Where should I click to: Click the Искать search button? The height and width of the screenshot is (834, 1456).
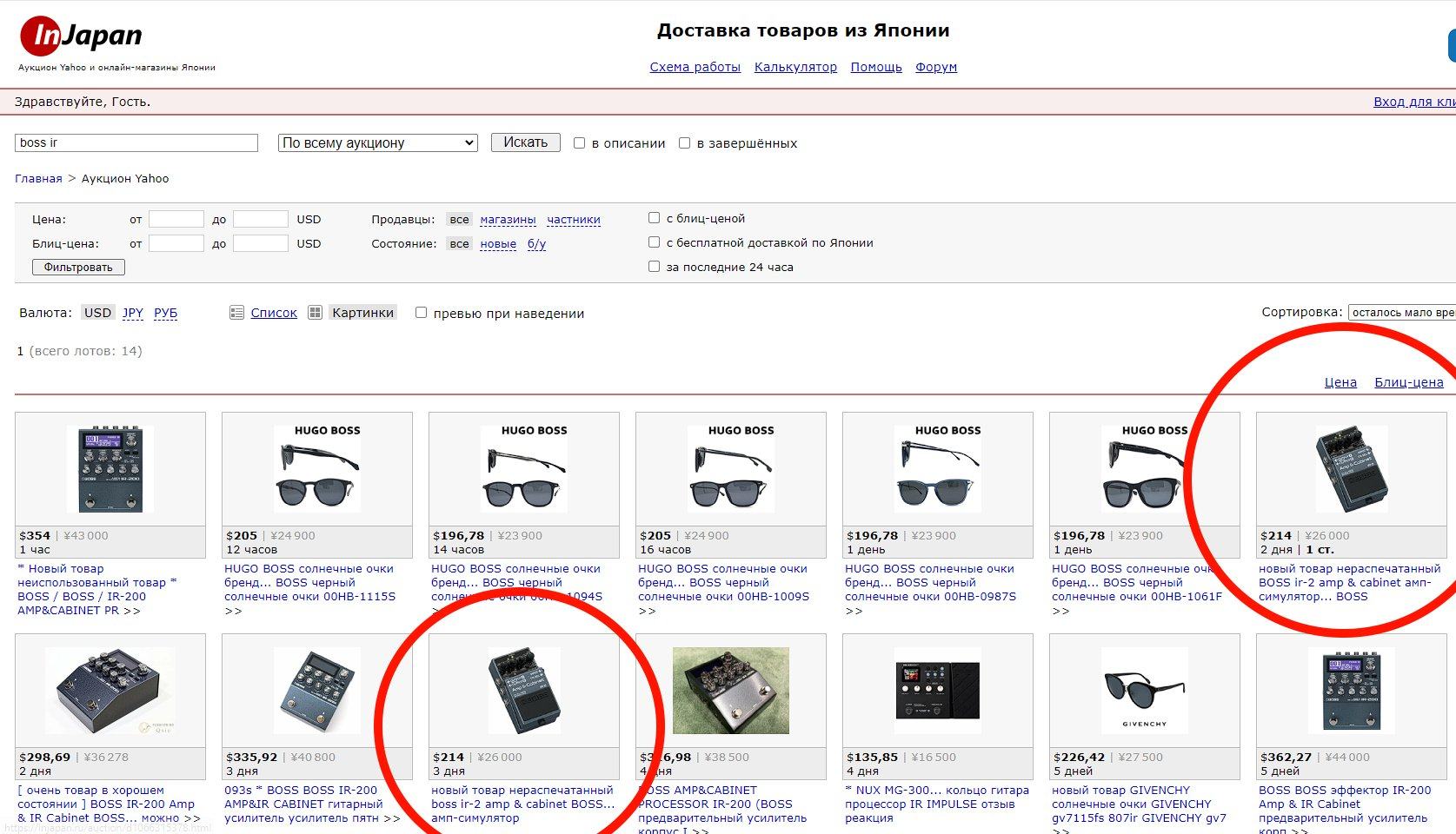pos(526,142)
